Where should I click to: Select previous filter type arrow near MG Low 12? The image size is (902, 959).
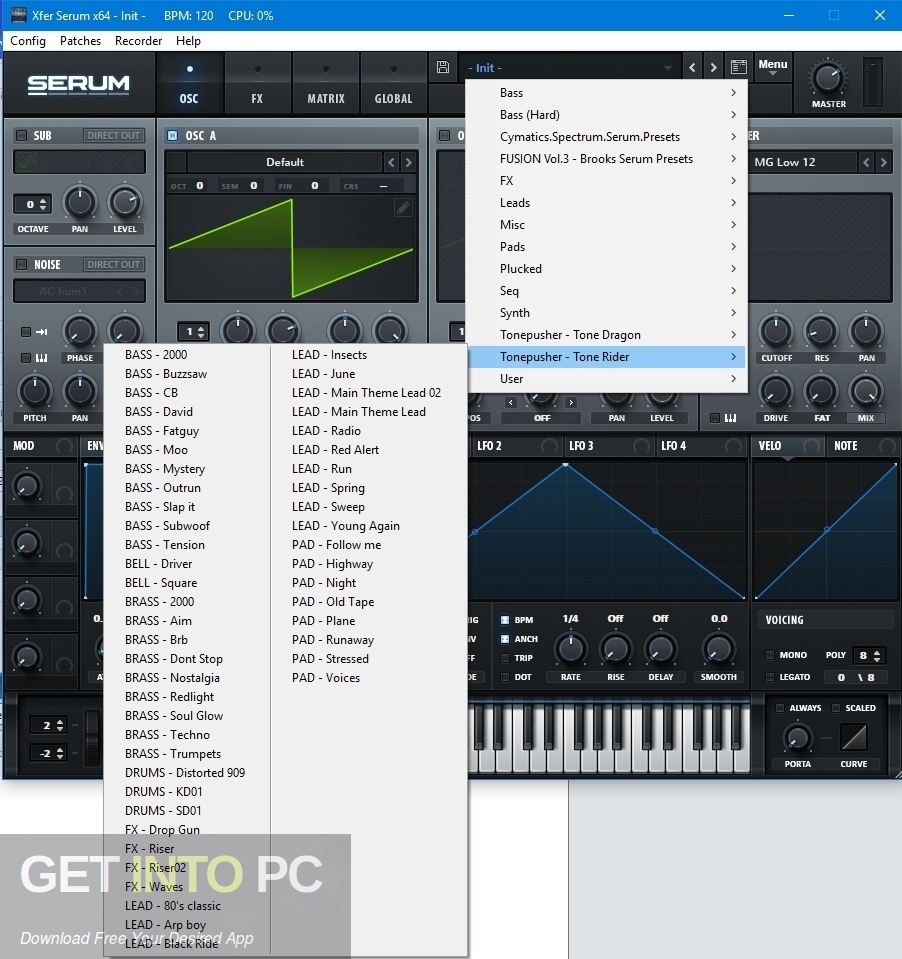pyautogui.click(x=866, y=162)
